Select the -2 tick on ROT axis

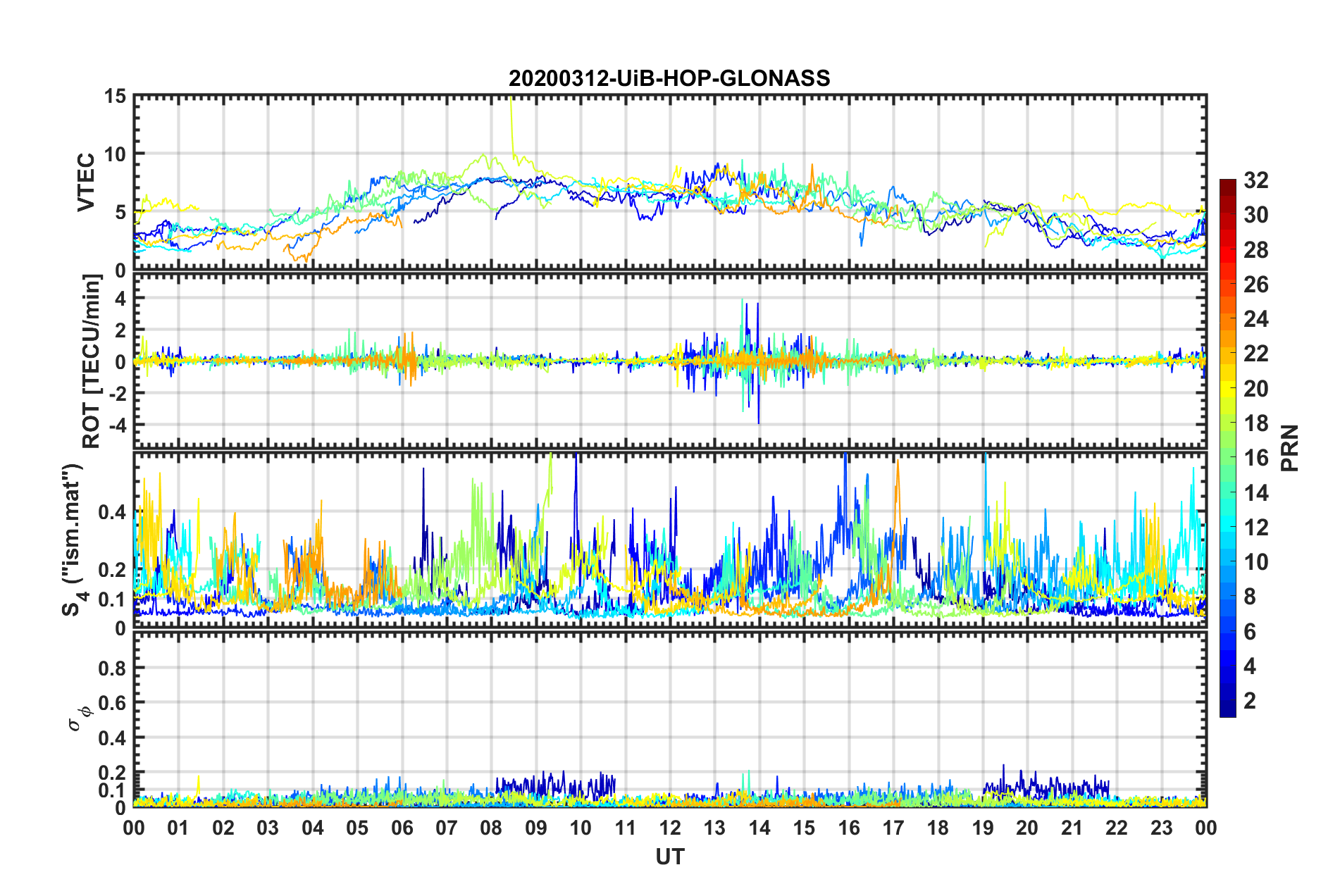click(x=116, y=393)
